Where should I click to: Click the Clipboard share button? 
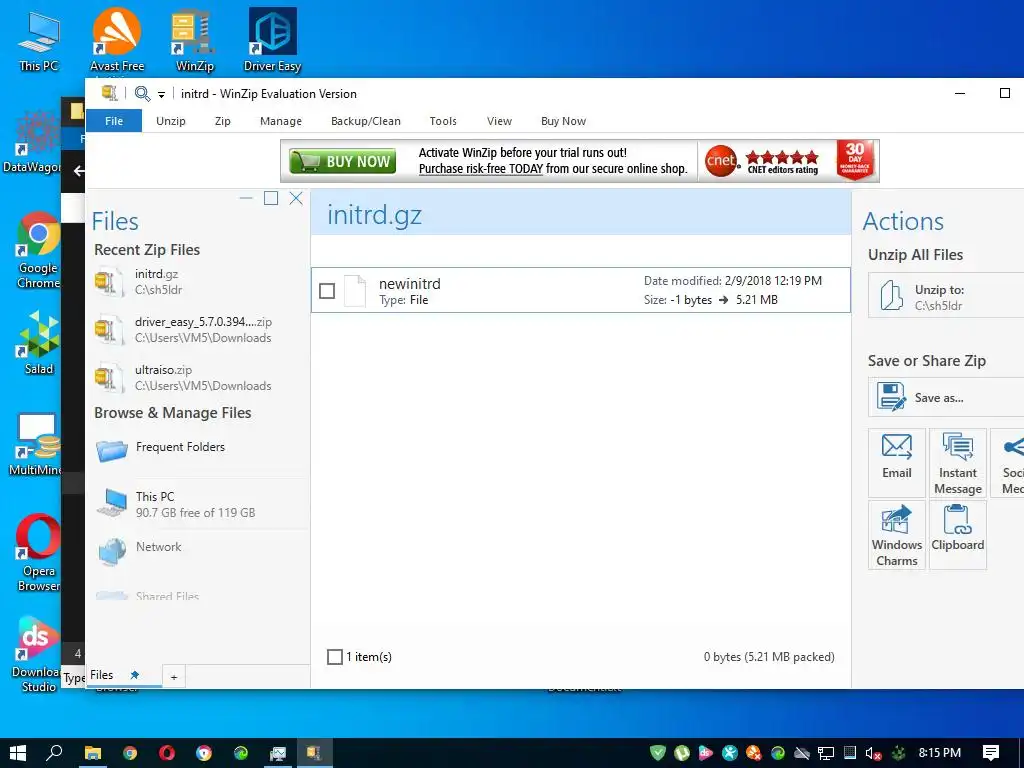[x=957, y=535]
